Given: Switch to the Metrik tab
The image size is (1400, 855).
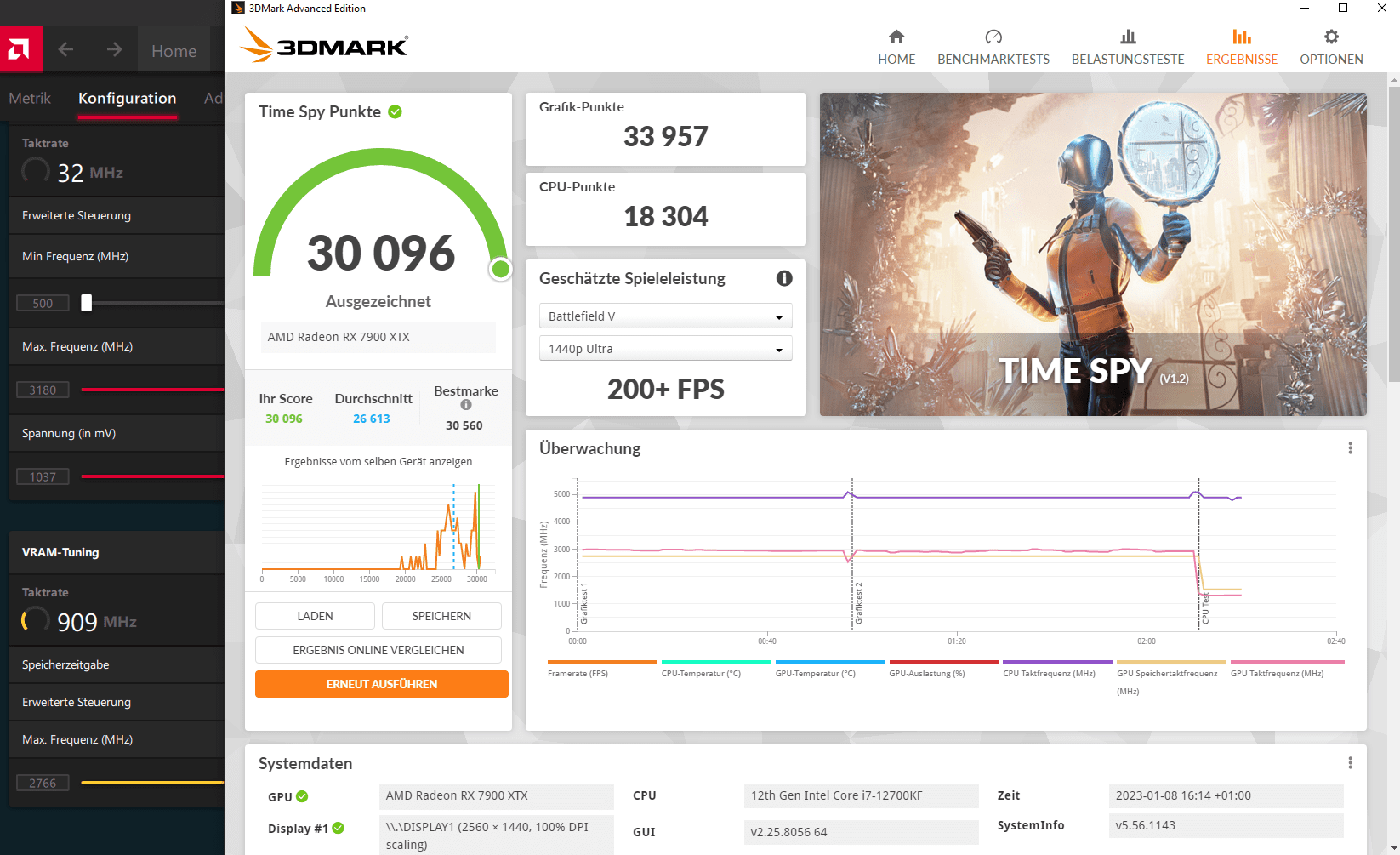Looking at the screenshot, I should tap(30, 98).
